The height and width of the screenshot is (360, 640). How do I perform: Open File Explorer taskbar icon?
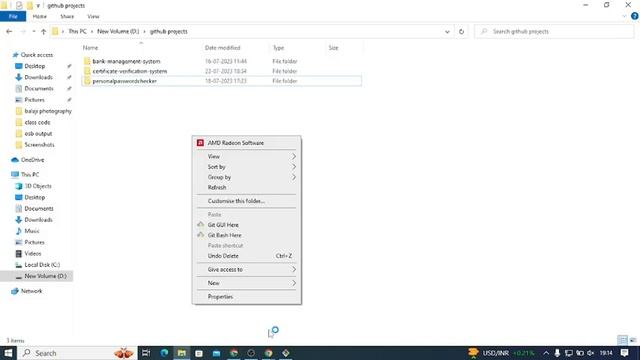tap(182, 353)
